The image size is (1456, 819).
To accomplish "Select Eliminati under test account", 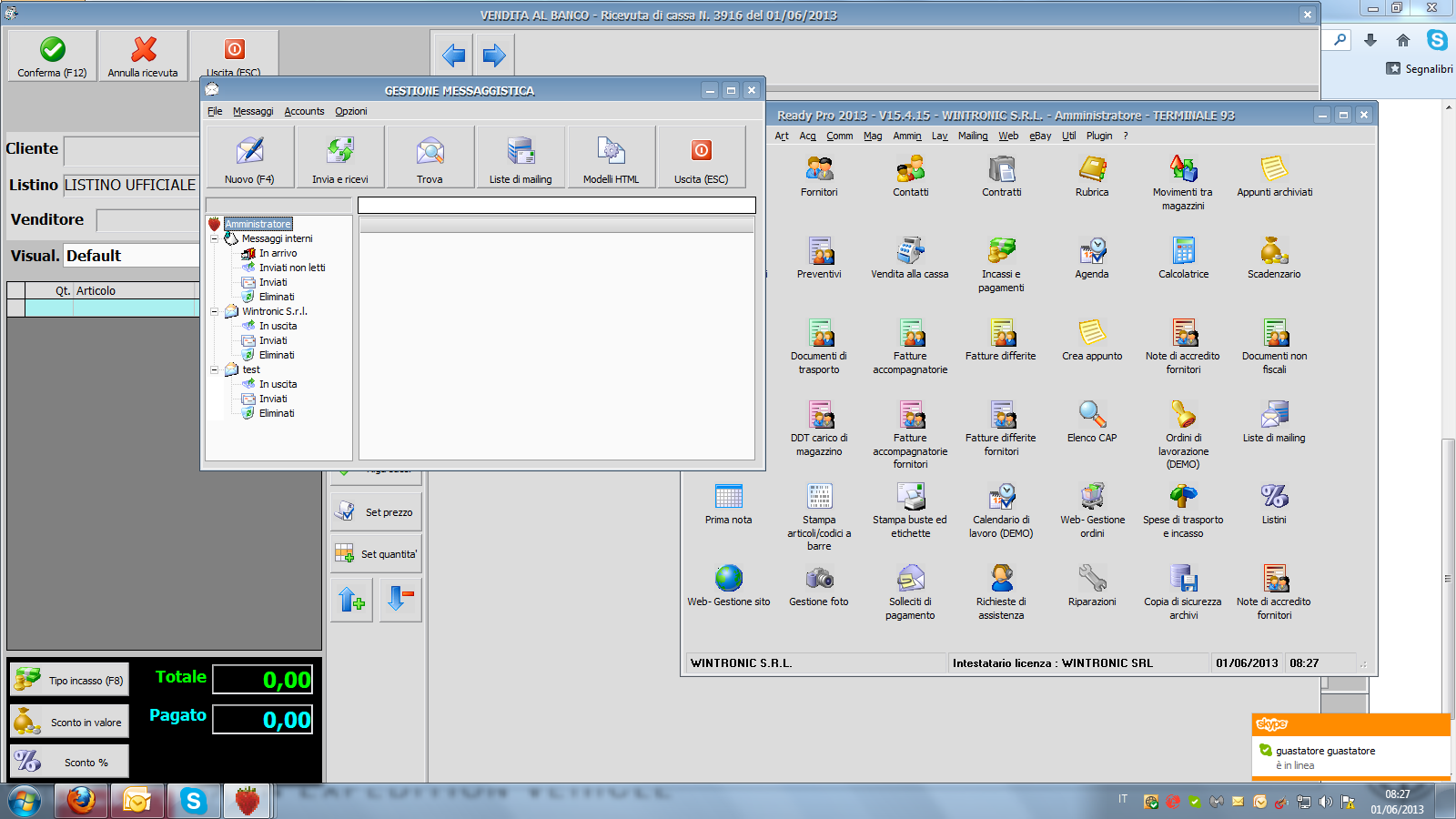I will point(277,413).
